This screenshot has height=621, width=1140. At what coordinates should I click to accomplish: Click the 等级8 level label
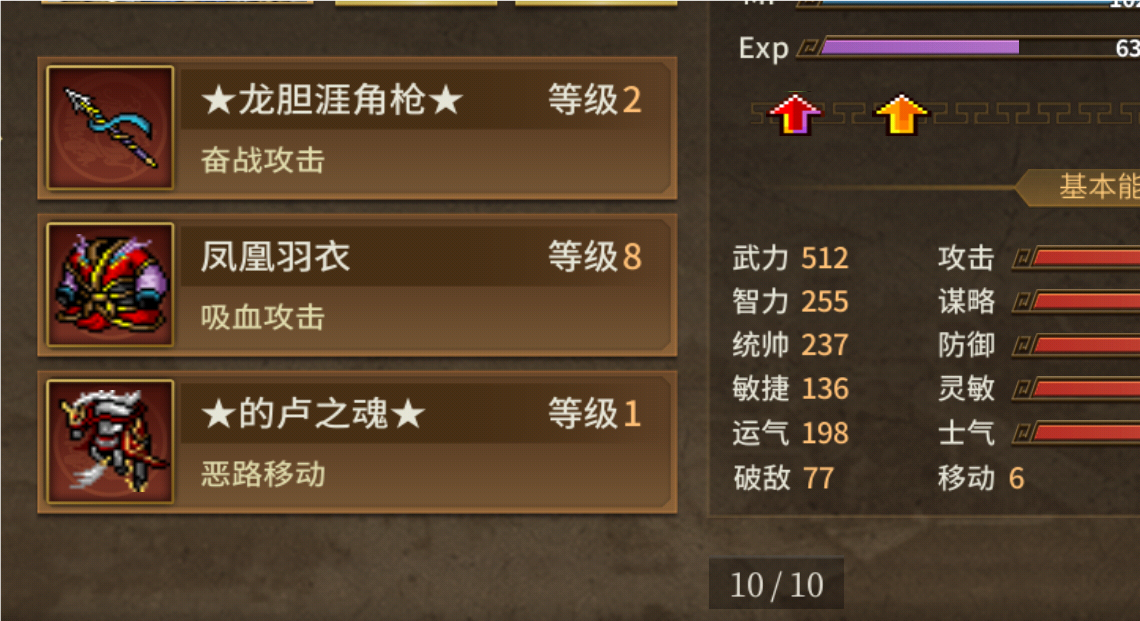click(x=595, y=257)
